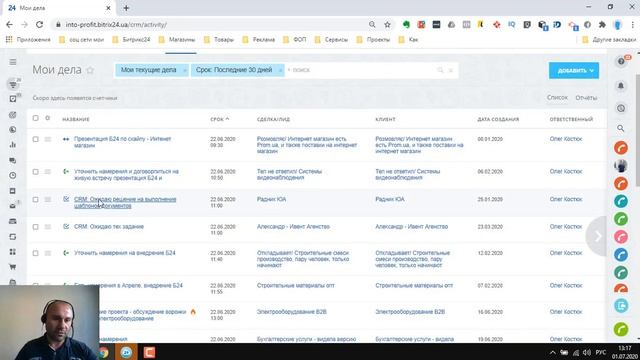
Task: Sort by ДАТА СОЗДАНИЯ column header
Action: click(x=498, y=119)
